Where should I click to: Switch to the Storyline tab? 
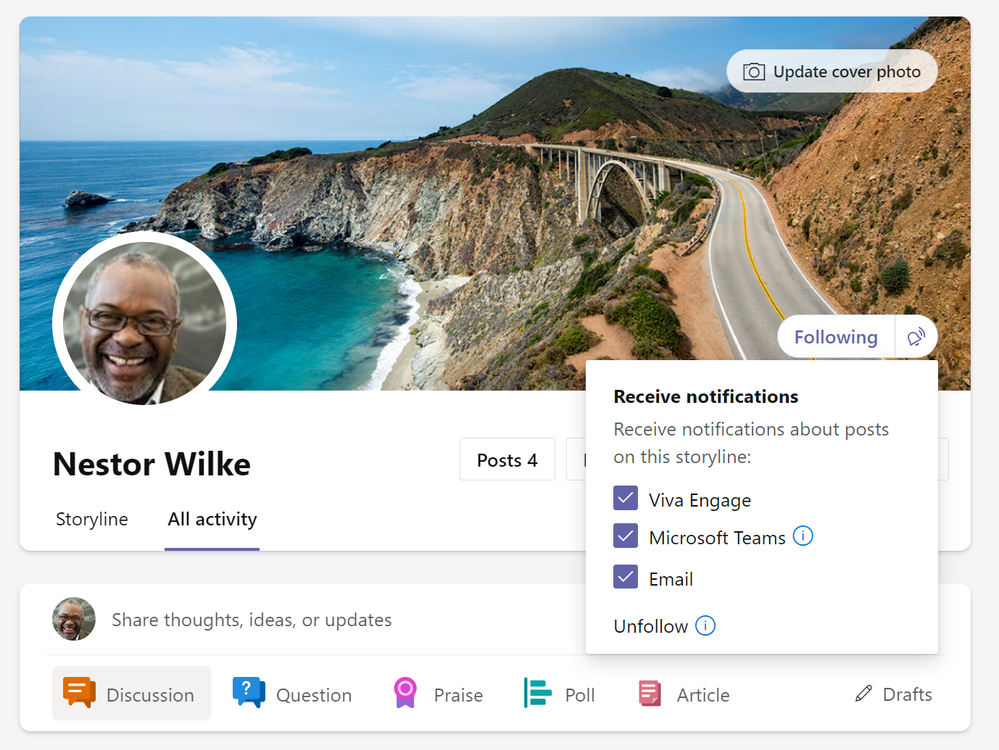(x=91, y=519)
